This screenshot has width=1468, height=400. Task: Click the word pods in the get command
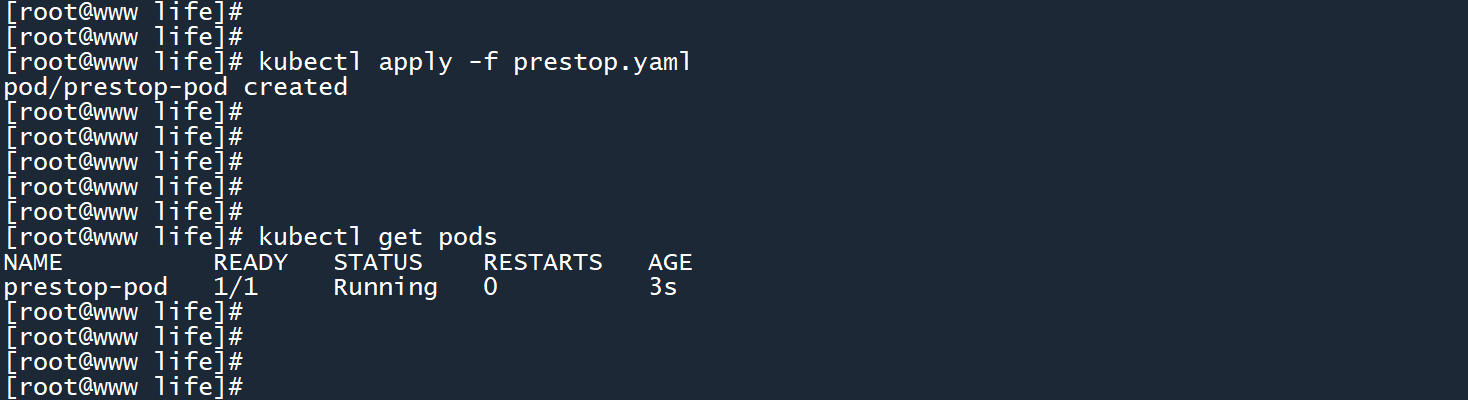coord(468,237)
